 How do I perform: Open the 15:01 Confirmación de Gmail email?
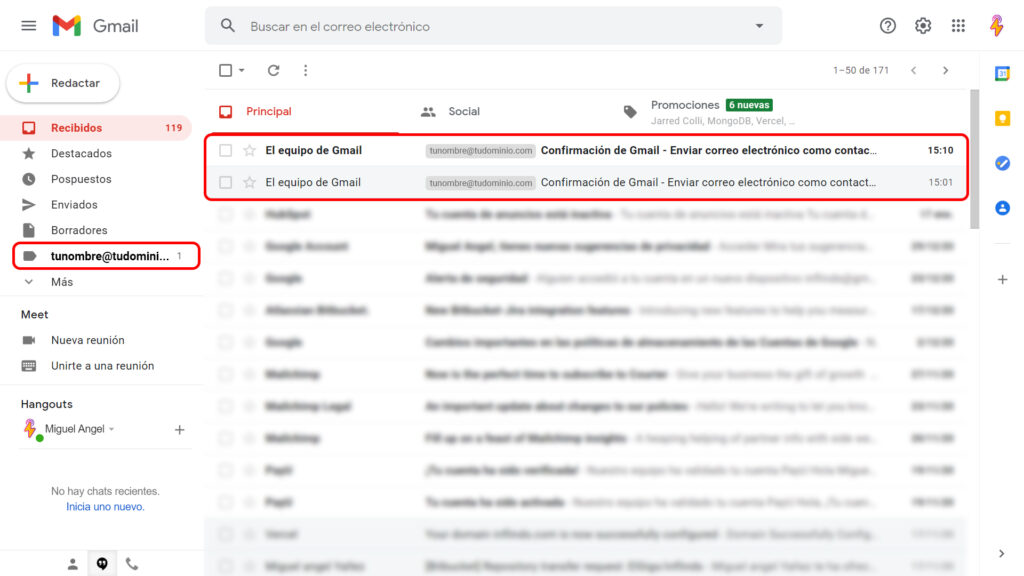586,183
